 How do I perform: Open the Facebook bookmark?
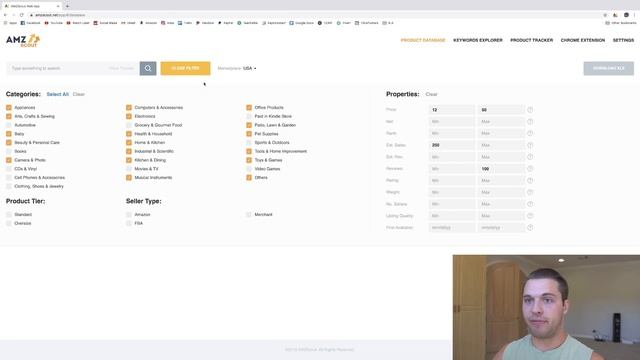(31, 23)
